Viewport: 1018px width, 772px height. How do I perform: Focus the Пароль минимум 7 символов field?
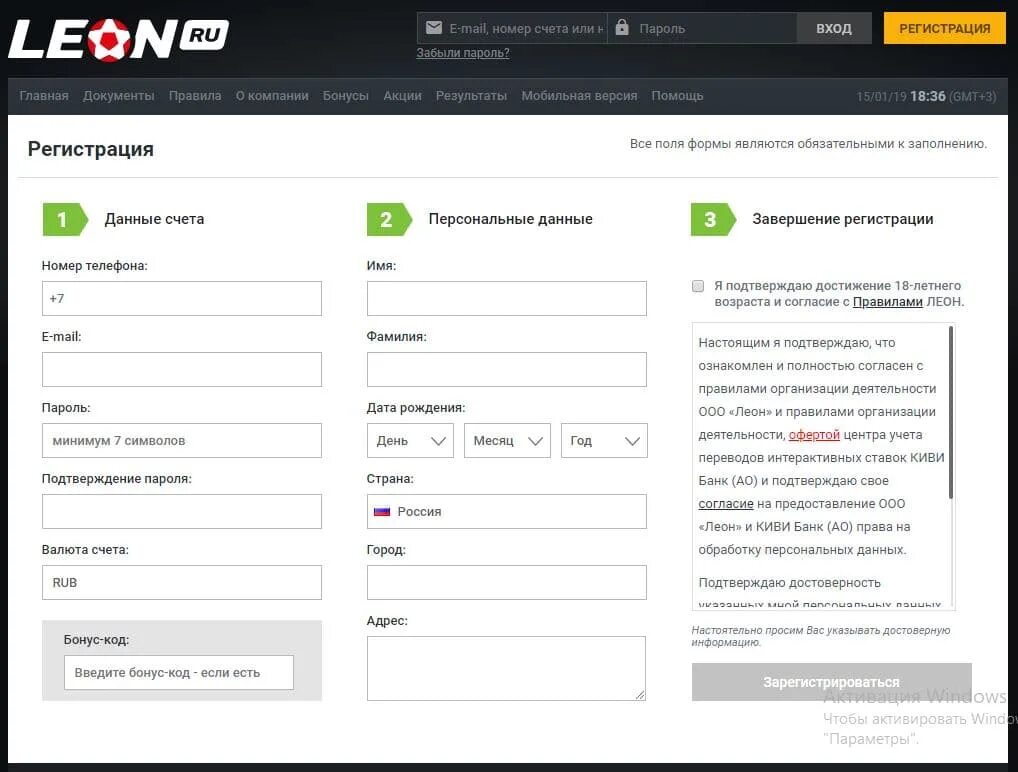(182, 440)
